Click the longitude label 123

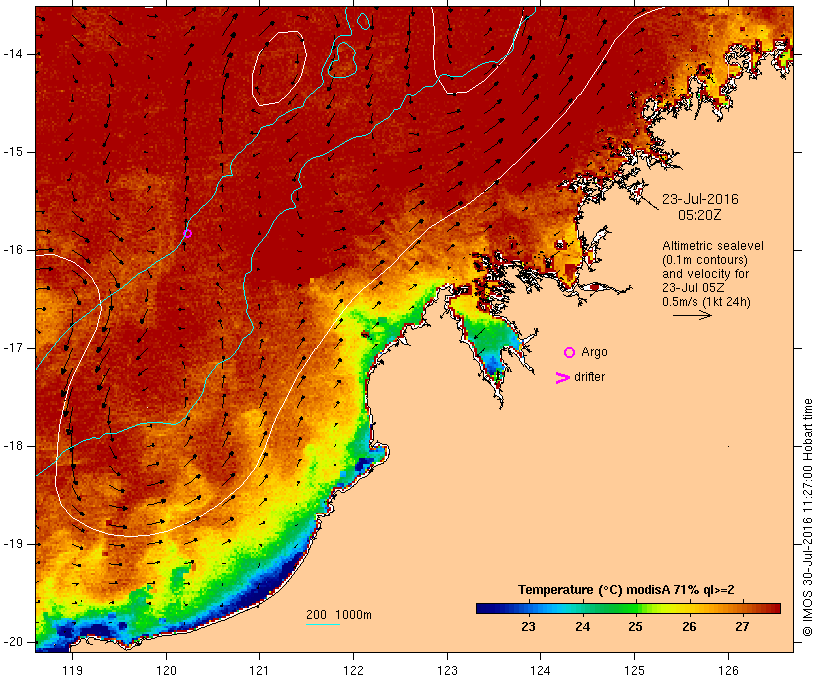(x=447, y=671)
